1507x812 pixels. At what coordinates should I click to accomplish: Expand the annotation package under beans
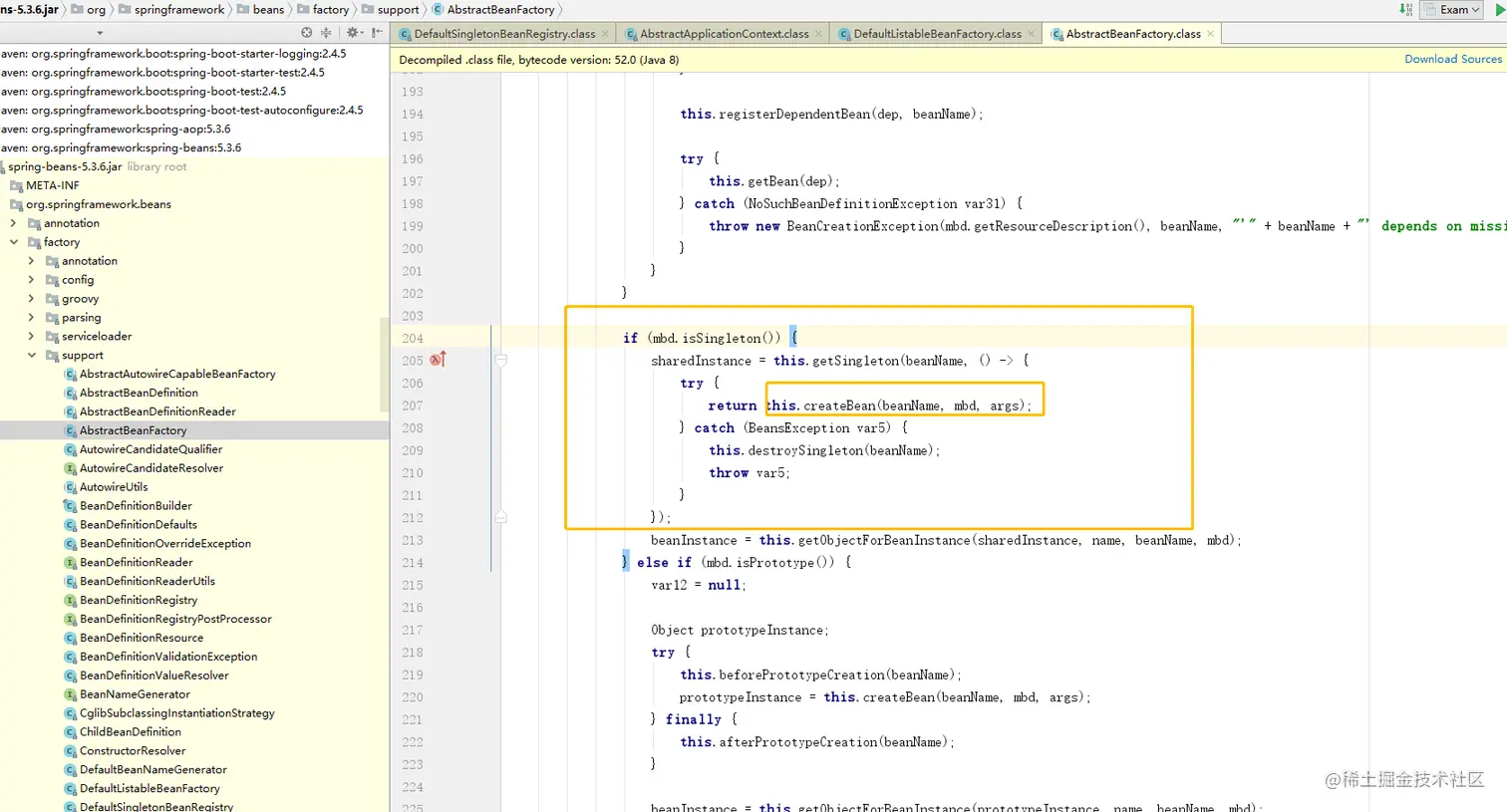[x=13, y=223]
